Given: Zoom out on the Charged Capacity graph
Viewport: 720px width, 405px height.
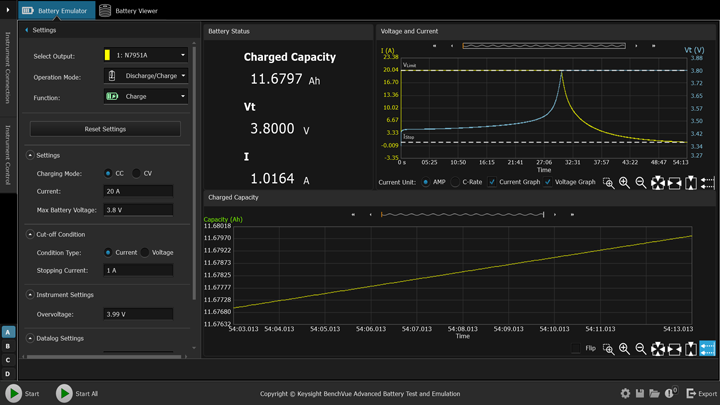Looking at the screenshot, I should point(641,349).
